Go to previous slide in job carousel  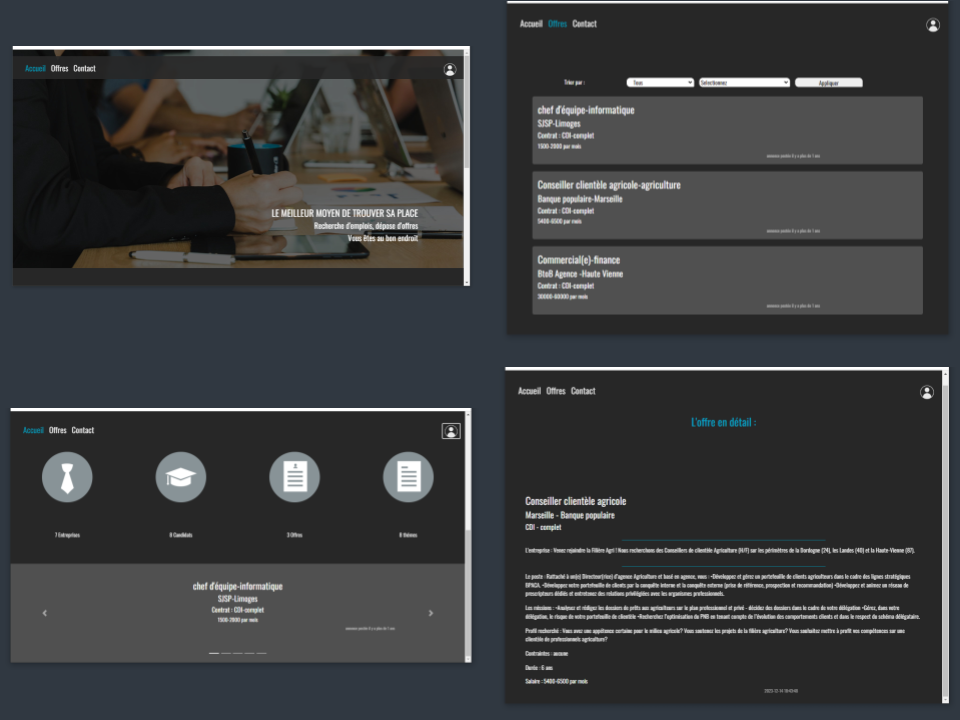45,613
